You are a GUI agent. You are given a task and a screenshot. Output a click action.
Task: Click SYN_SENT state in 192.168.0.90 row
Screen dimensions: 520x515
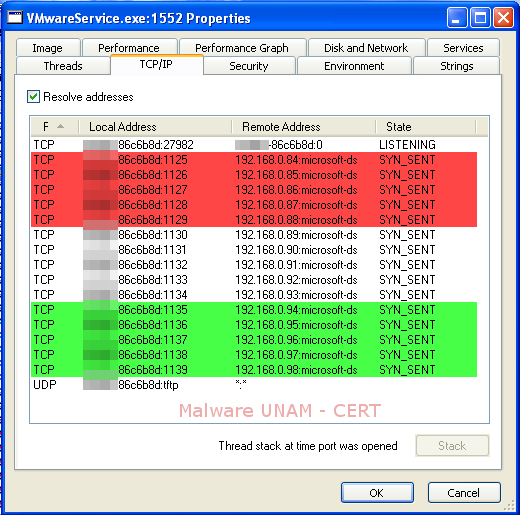pos(407,250)
